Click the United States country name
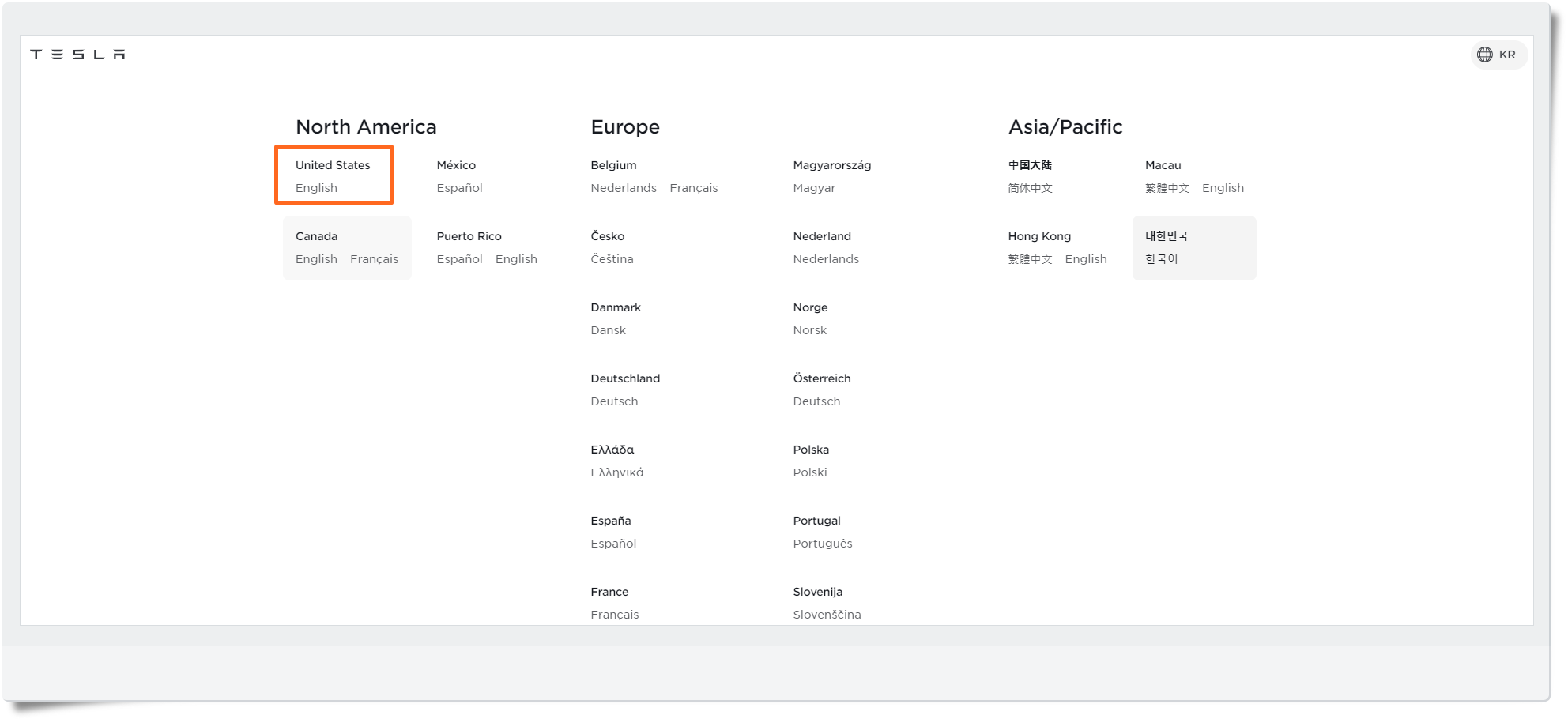 (x=333, y=165)
